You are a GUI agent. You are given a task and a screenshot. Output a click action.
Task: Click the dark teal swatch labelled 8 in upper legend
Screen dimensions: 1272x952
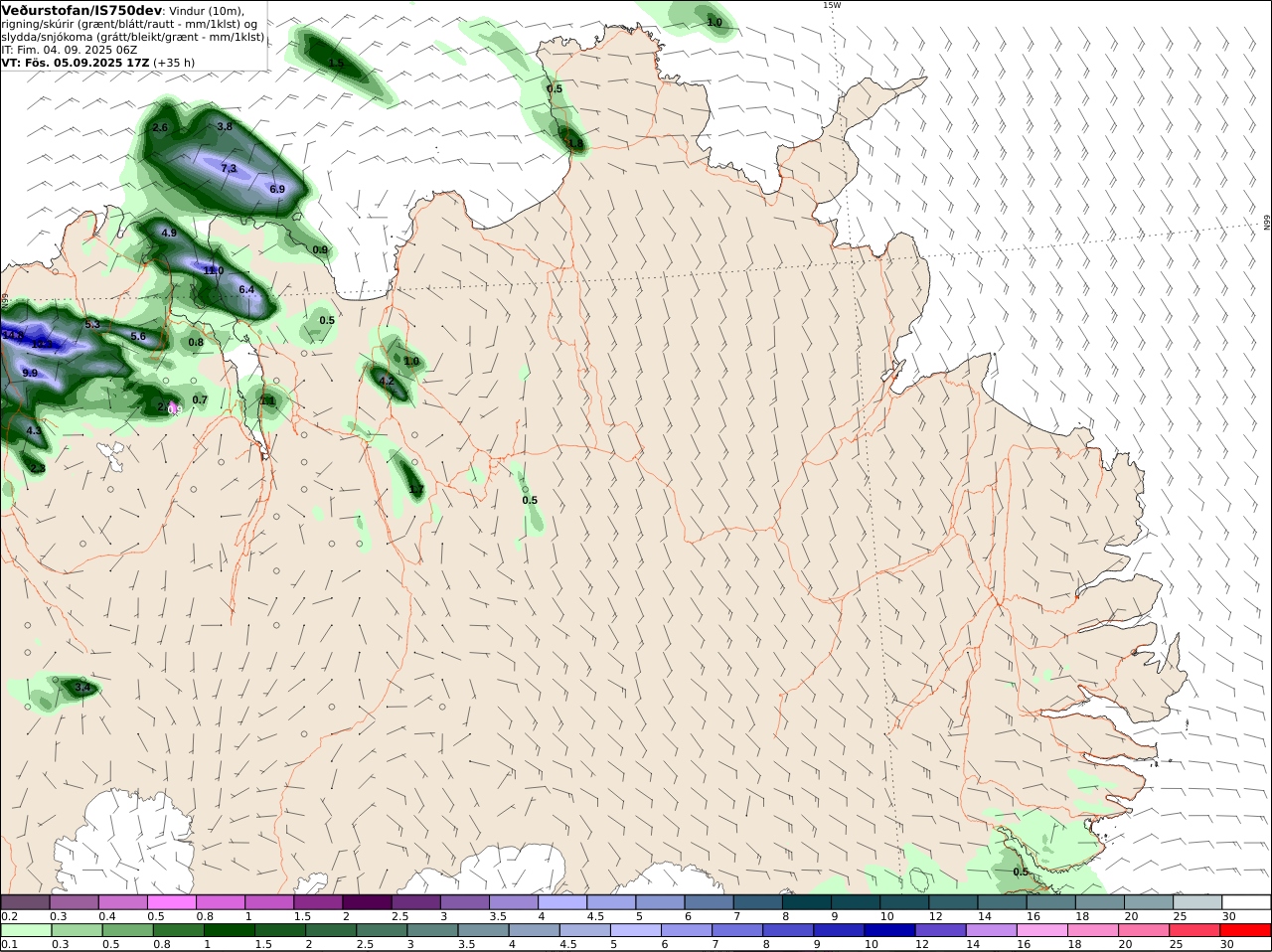pyautogui.click(x=807, y=901)
